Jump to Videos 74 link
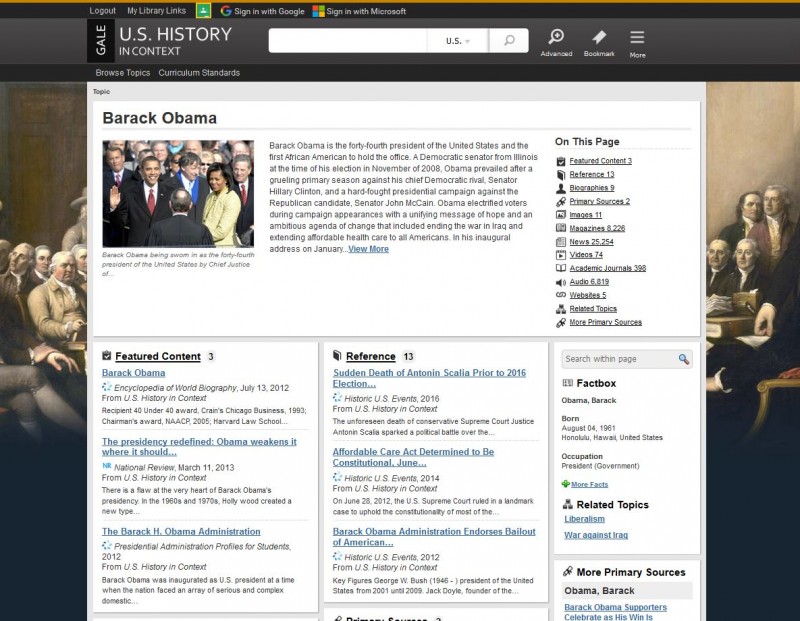The width and height of the screenshot is (800, 621). pos(586,255)
